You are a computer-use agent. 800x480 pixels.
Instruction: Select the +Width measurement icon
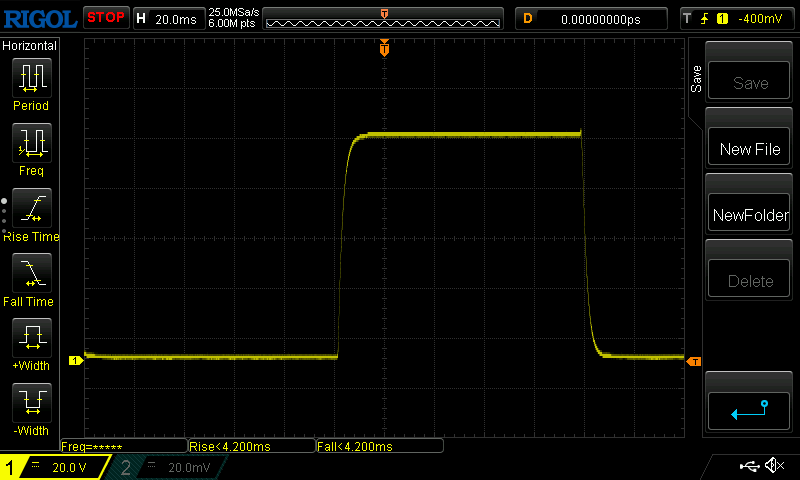coord(32,337)
